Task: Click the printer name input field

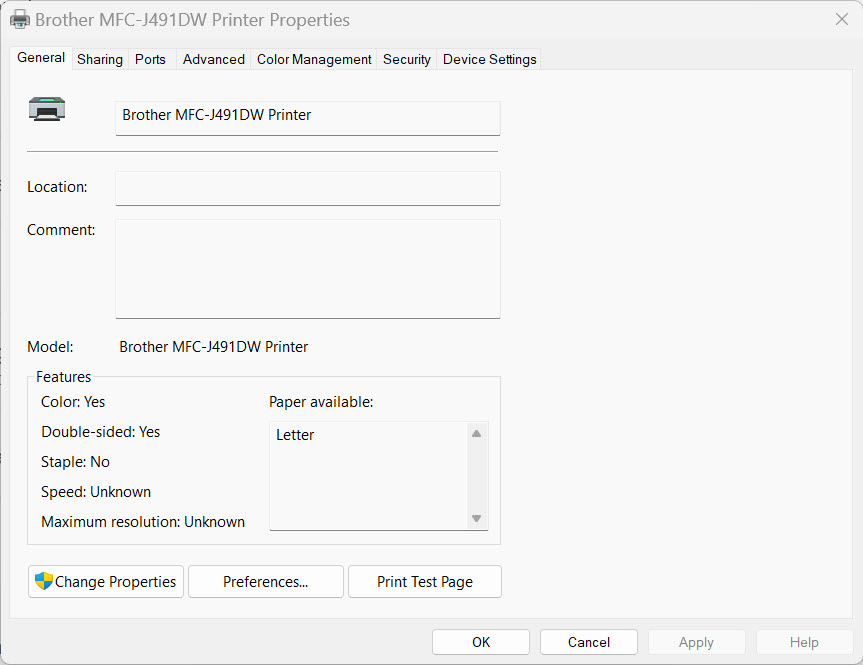Action: point(308,118)
